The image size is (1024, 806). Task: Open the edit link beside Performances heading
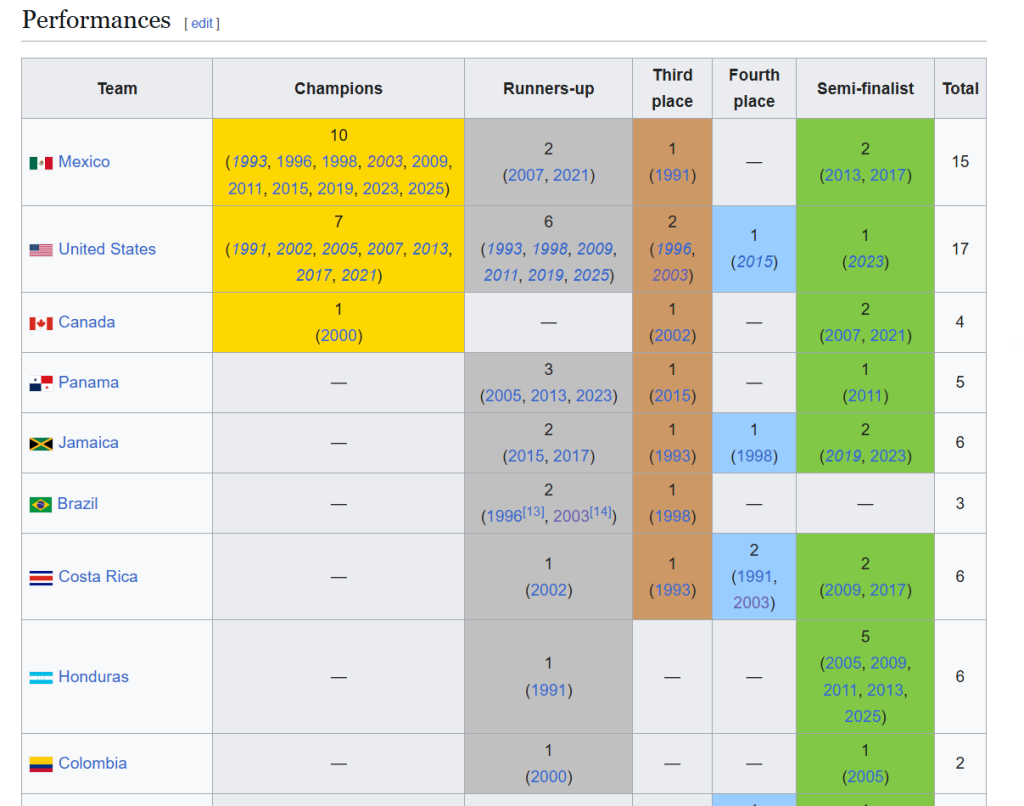202,24
